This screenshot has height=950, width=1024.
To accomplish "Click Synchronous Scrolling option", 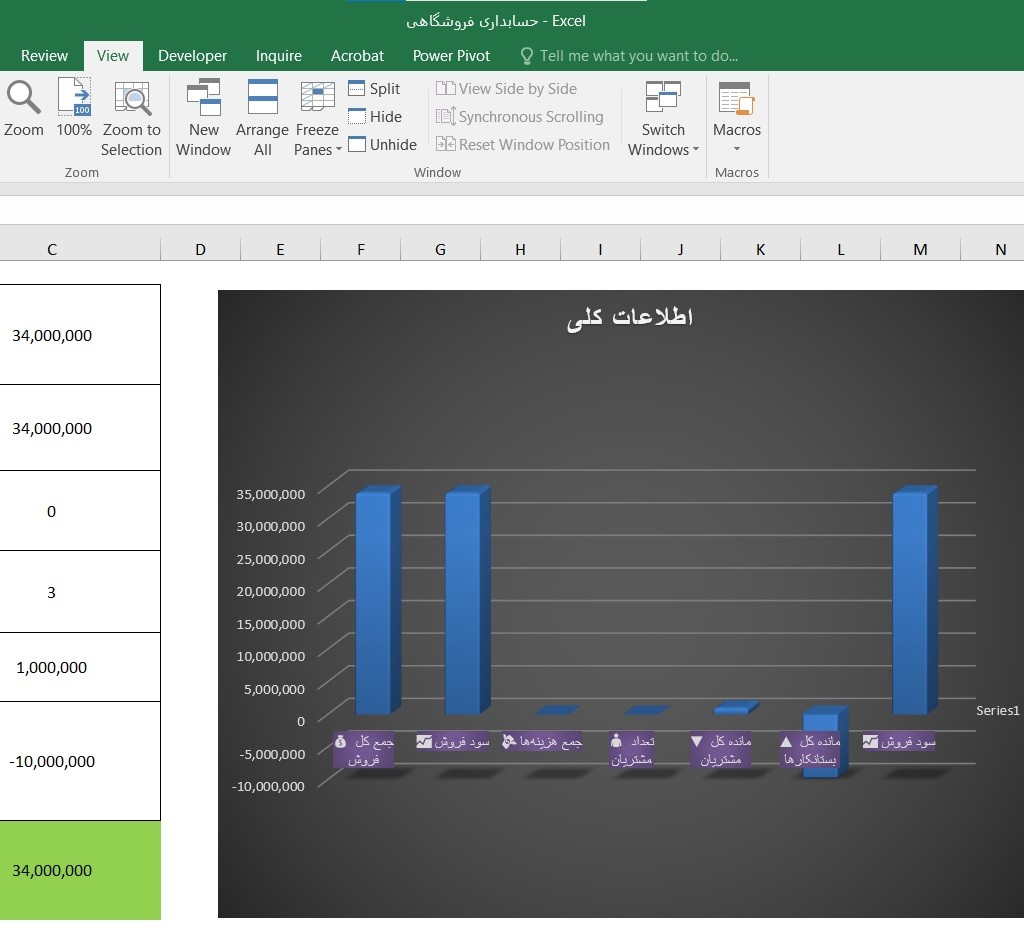I will click(x=519, y=116).
